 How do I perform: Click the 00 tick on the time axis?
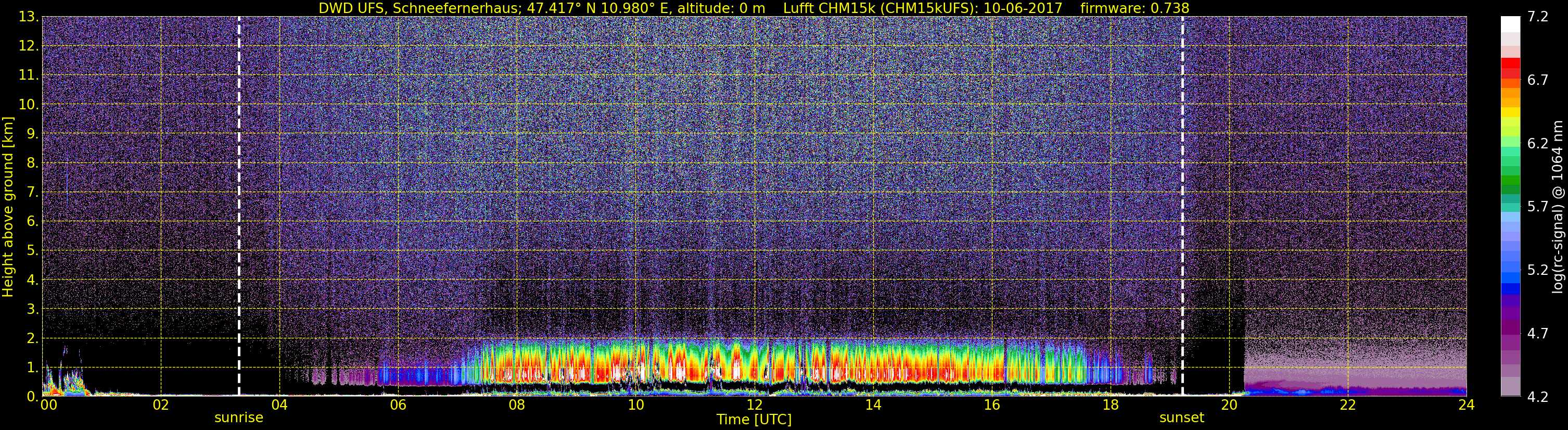tap(48, 406)
